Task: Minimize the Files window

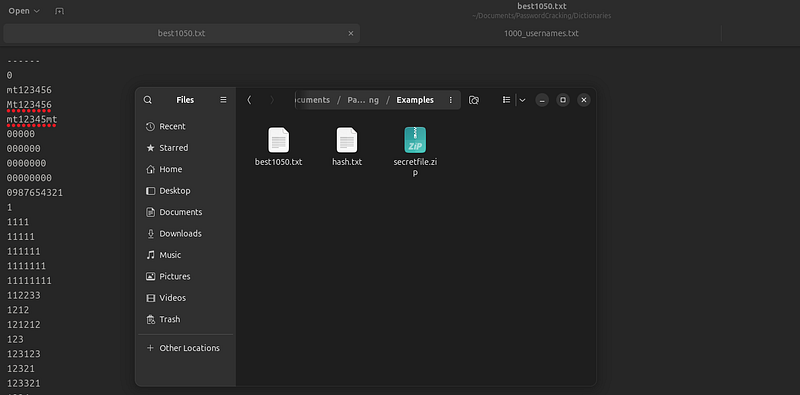Action: [x=542, y=100]
